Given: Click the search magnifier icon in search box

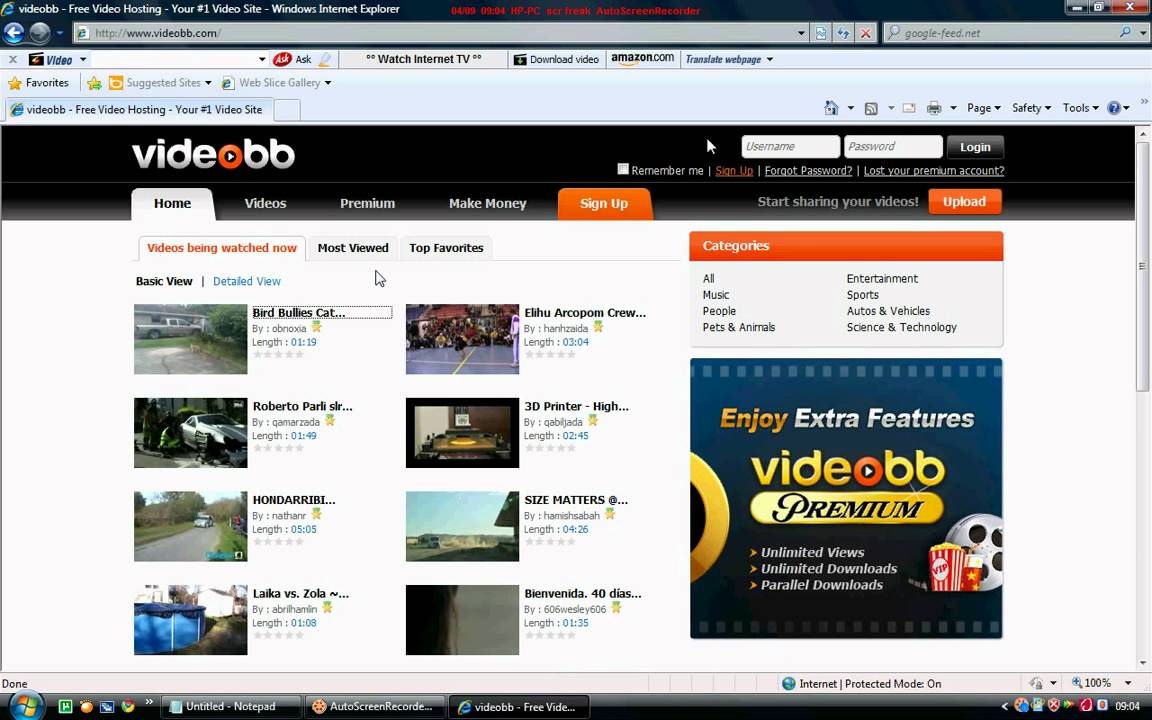Looking at the screenshot, I should click(x=1125, y=32).
